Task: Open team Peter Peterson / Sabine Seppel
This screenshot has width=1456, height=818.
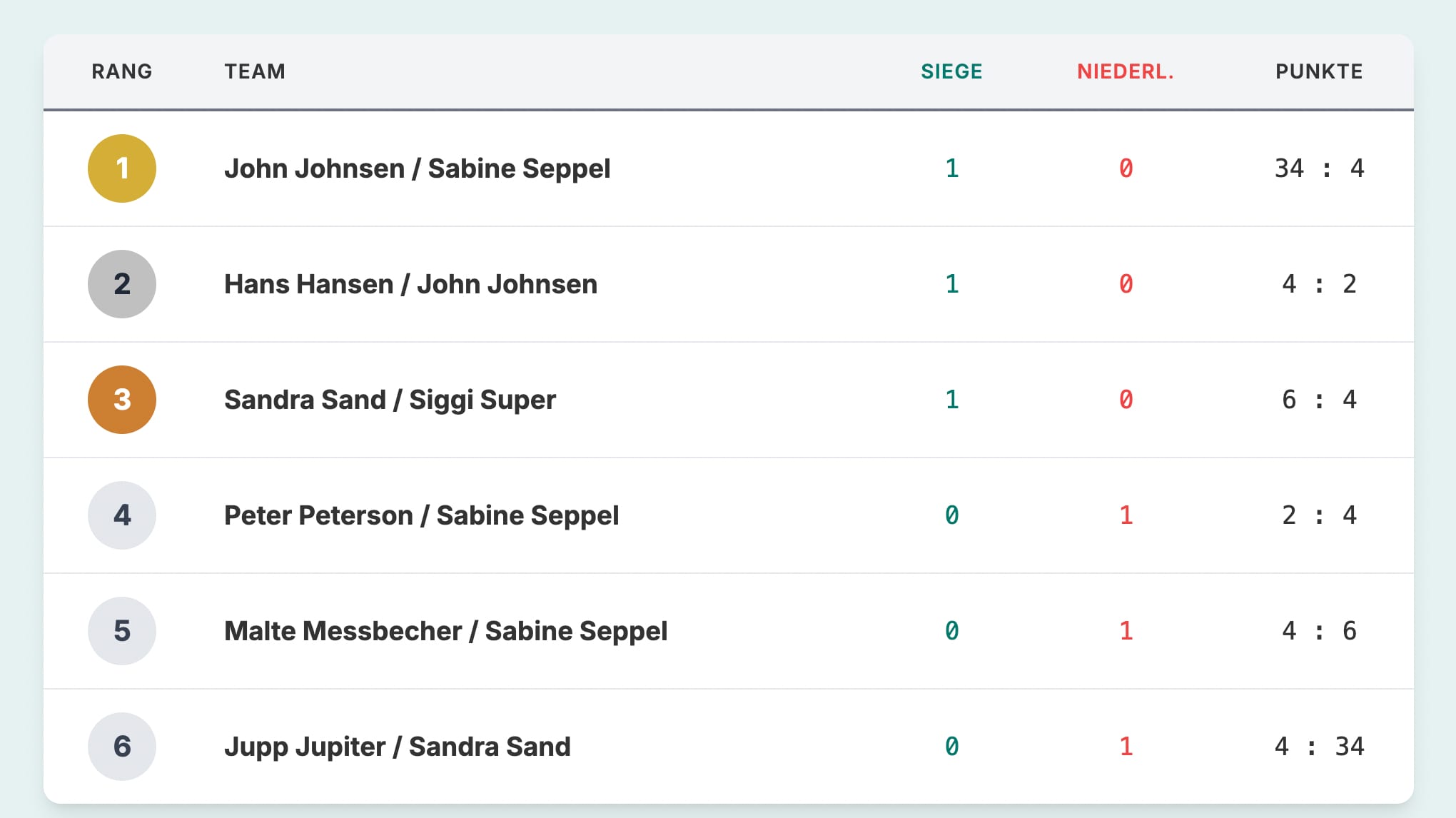Action: pos(421,515)
